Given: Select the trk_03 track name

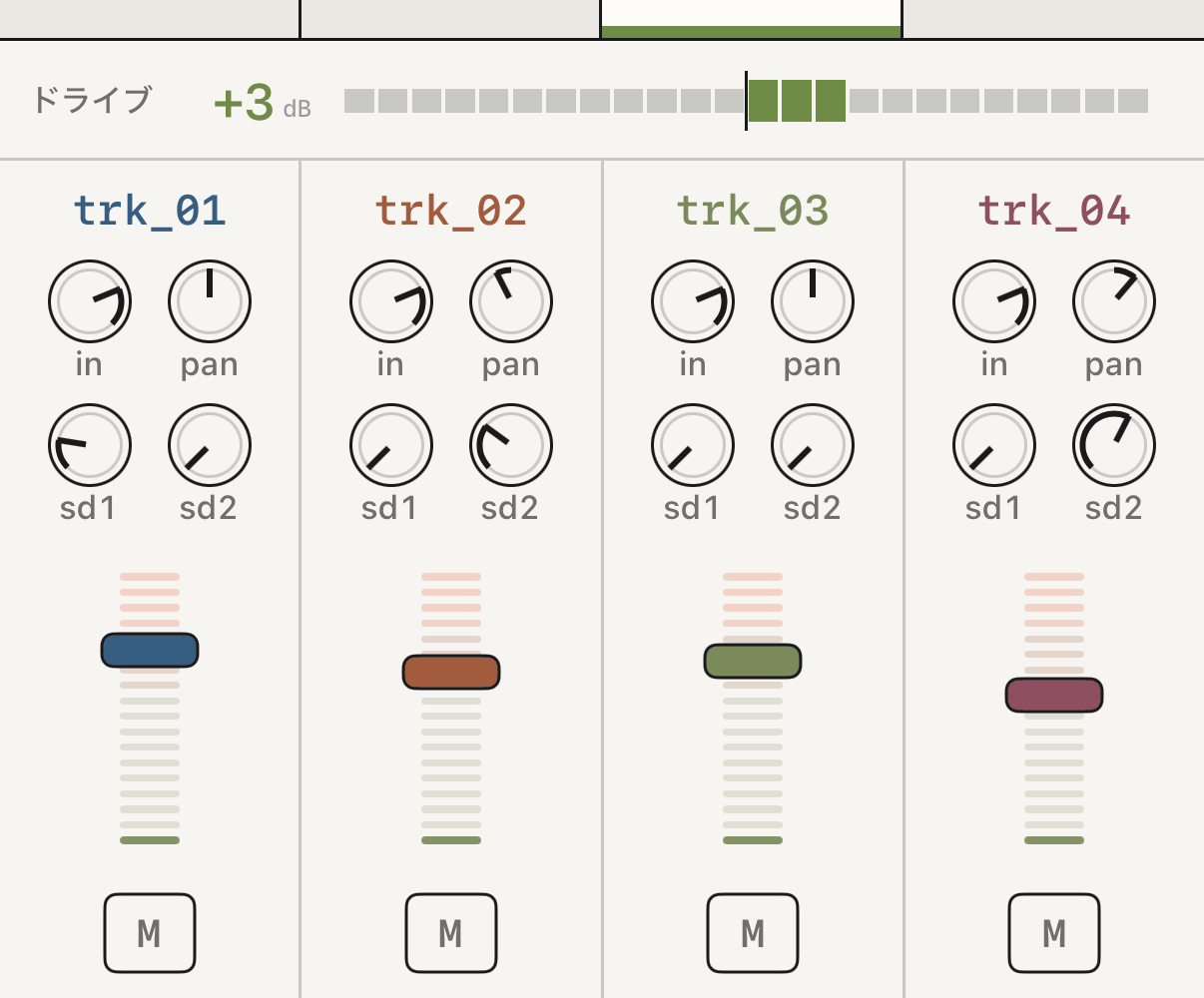Looking at the screenshot, I should 753,211.
